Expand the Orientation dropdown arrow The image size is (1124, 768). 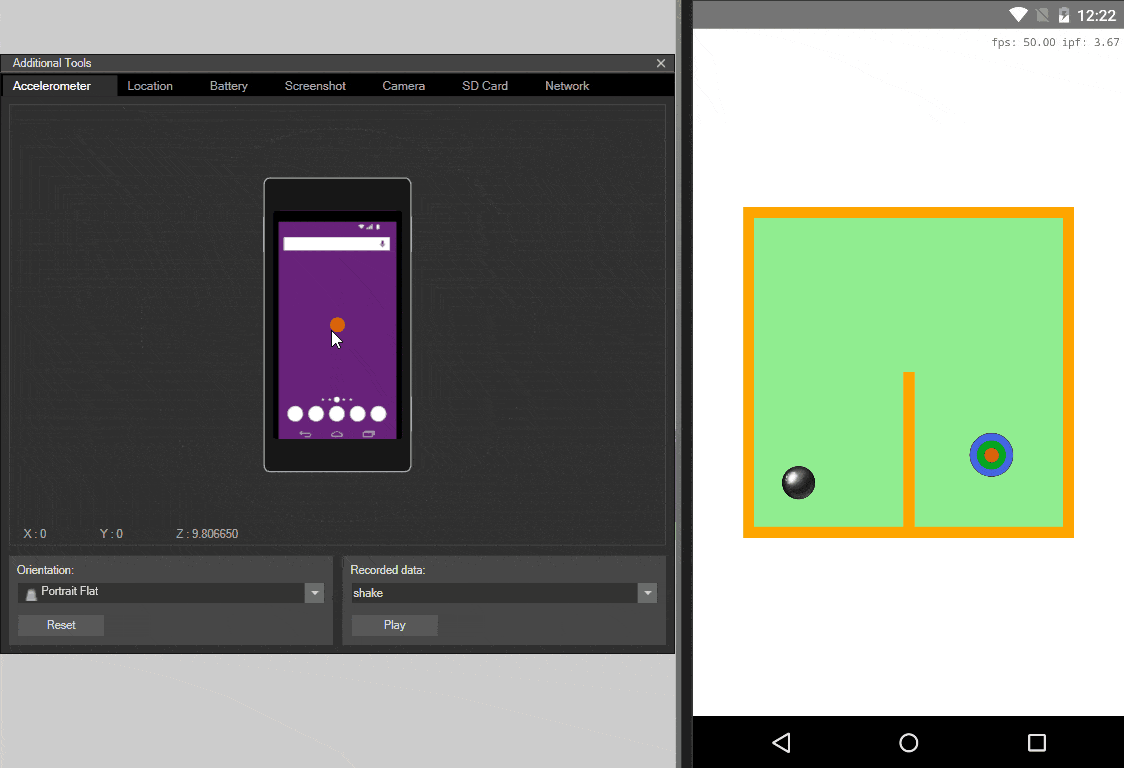click(x=315, y=593)
